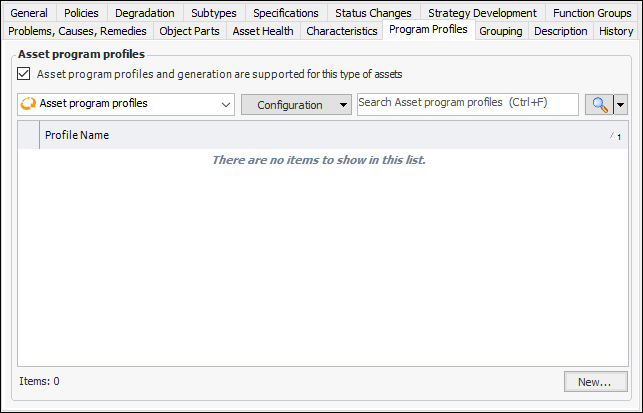Image resolution: width=643 pixels, height=413 pixels.
Task: Open the History tab
Action: (616, 31)
